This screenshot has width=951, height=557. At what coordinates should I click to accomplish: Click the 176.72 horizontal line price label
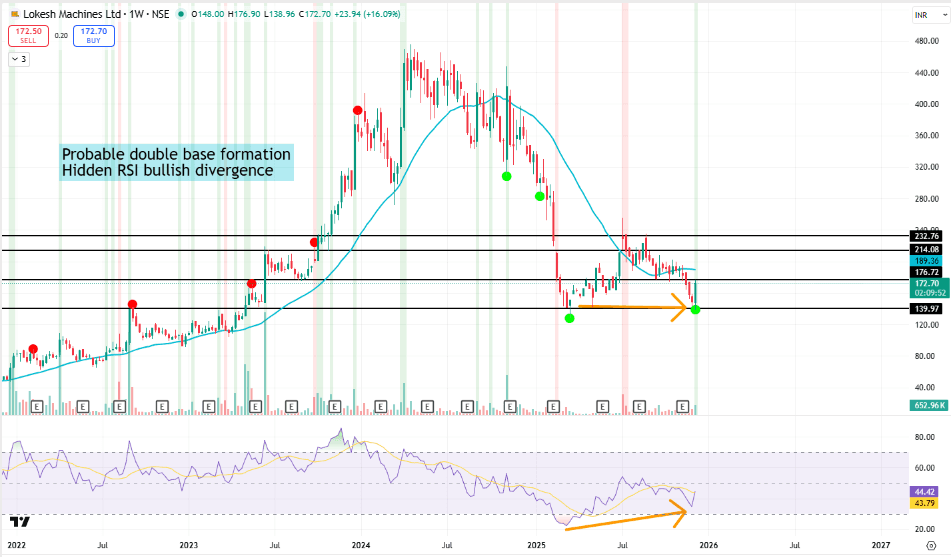927,272
